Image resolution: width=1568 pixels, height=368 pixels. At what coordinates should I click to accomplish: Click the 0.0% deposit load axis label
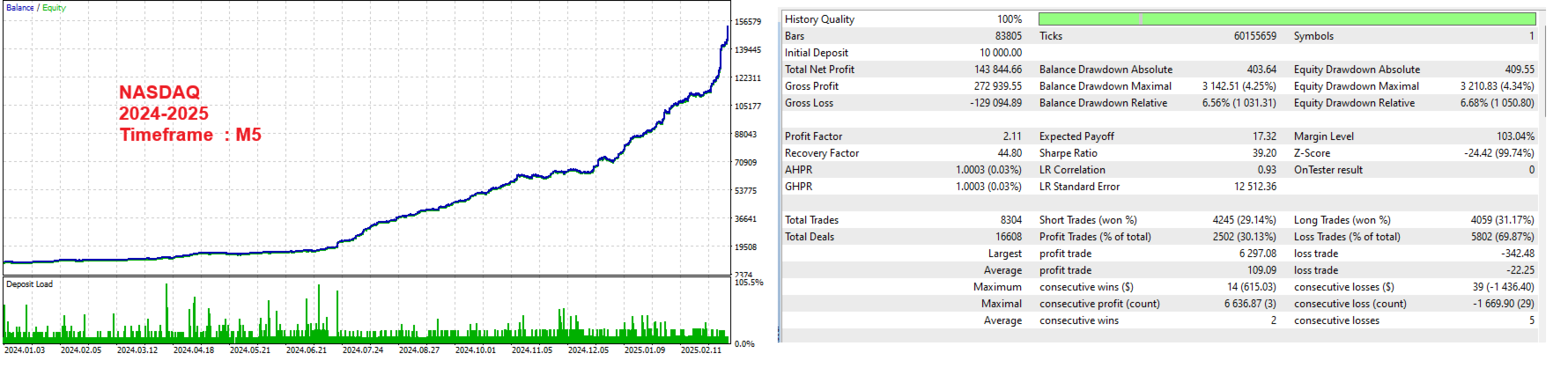744,344
